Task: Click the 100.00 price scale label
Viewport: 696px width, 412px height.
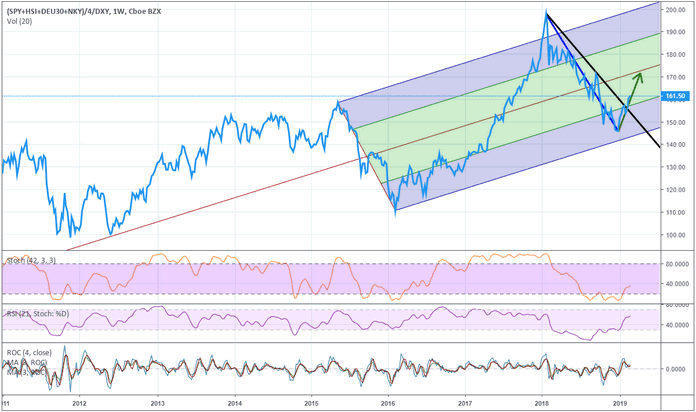Action: tap(677, 234)
